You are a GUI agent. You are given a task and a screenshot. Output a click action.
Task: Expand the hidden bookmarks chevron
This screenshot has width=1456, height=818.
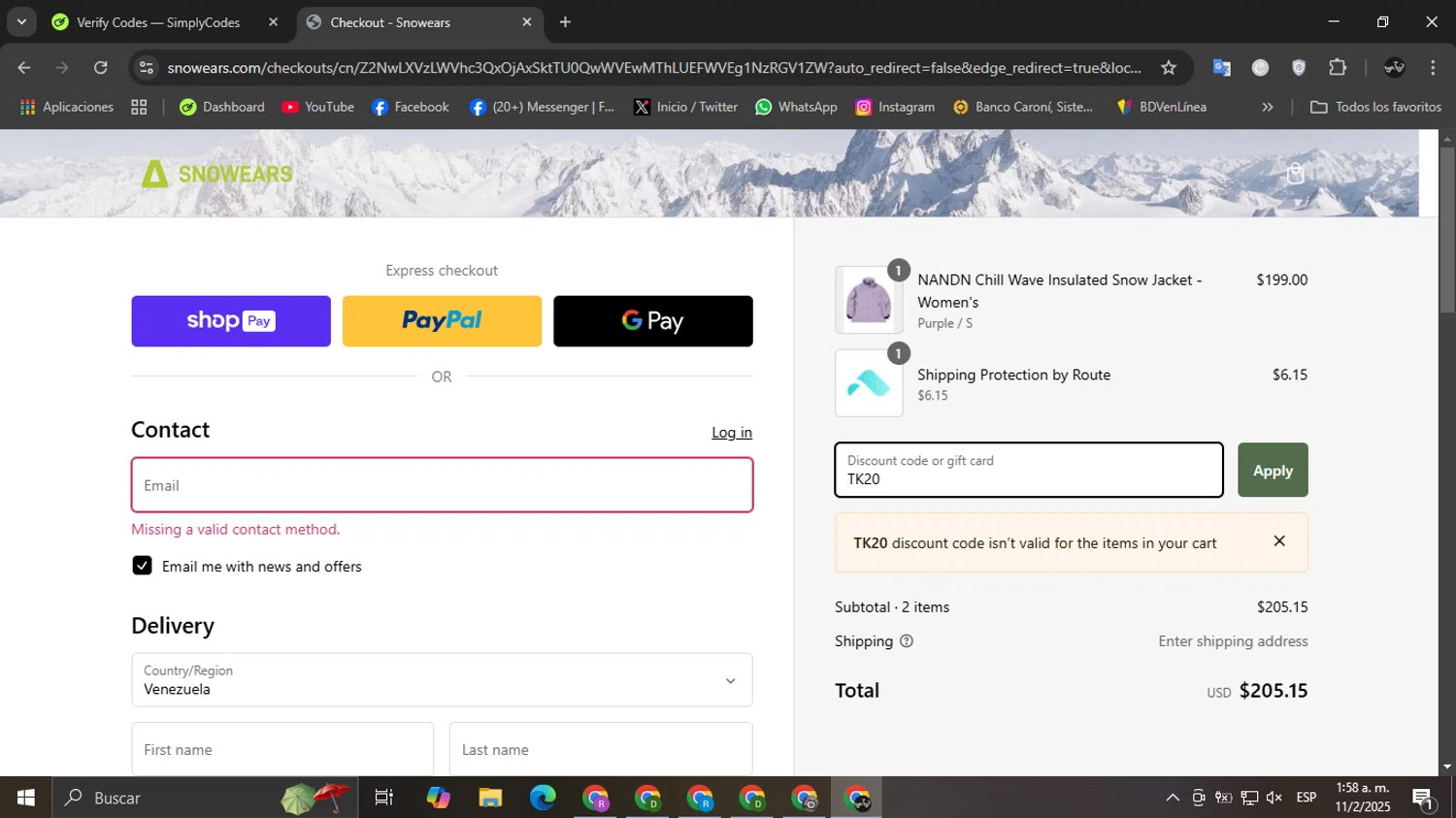click(1267, 107)
